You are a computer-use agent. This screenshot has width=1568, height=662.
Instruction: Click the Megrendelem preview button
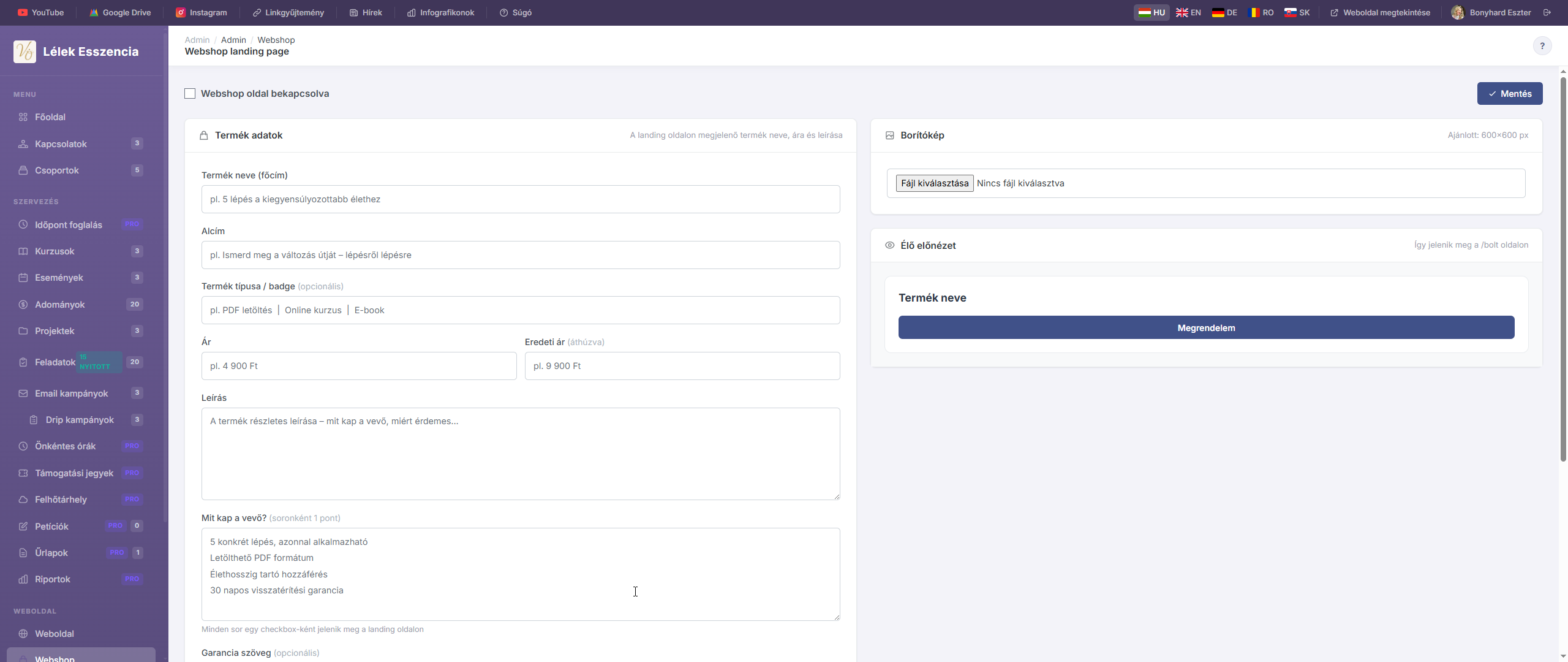click(1206, 328)
